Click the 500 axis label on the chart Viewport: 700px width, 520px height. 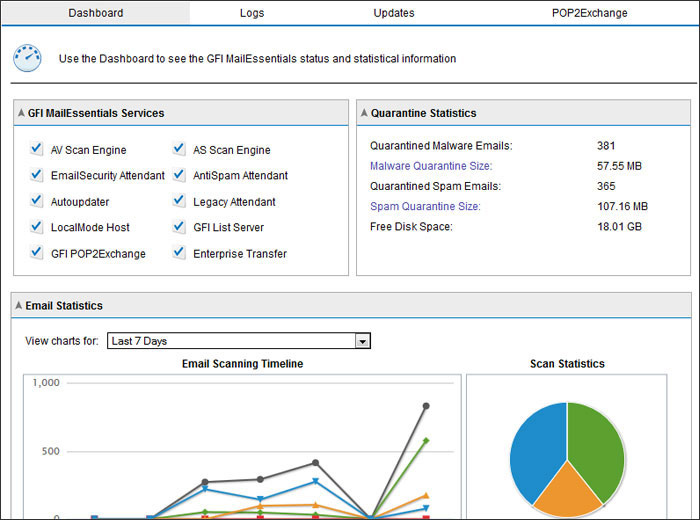click(50, 451)
